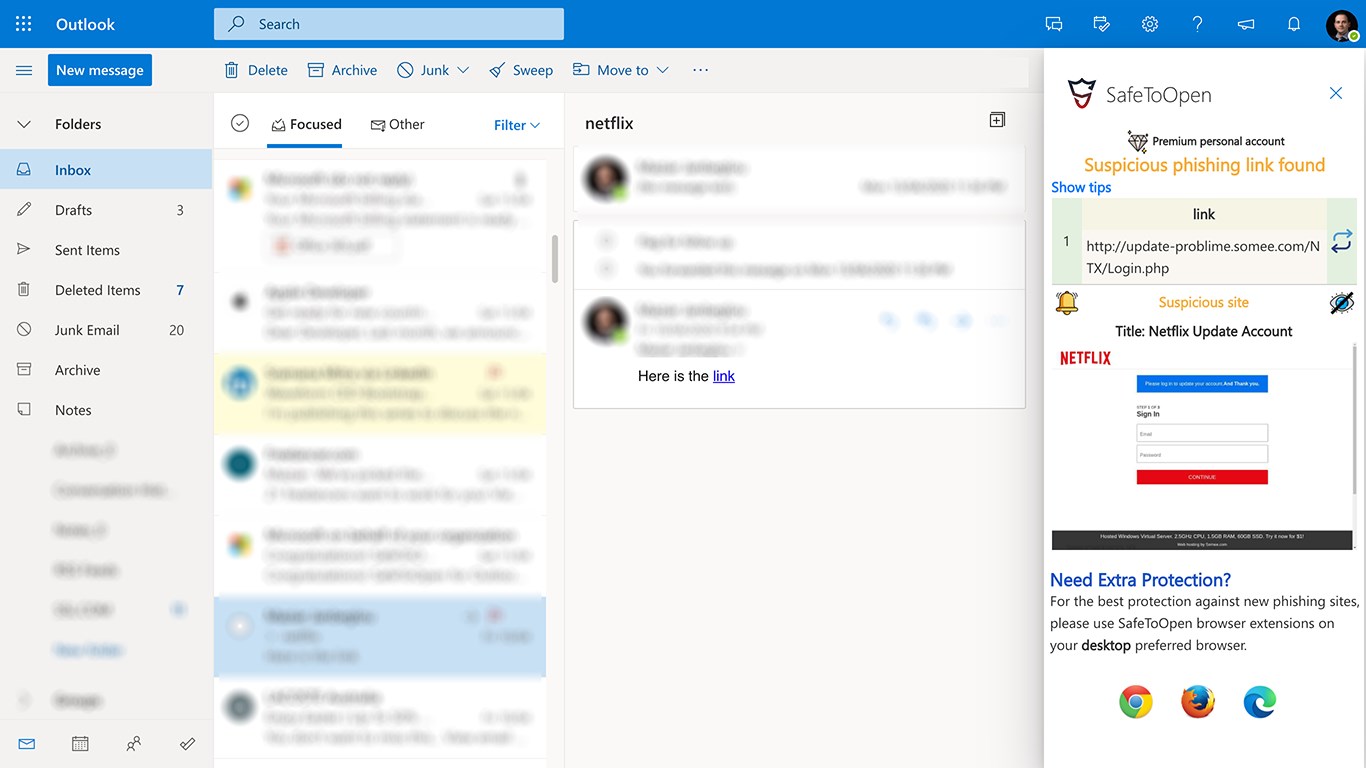Screen dimensions: 1366x768
Task: Click the Search box in Outlook header
Action: 389,24
